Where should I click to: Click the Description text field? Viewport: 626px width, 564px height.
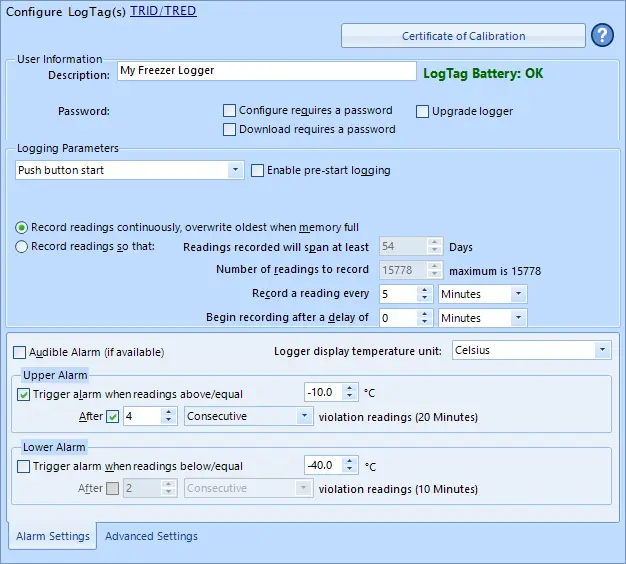click(265, 71)
